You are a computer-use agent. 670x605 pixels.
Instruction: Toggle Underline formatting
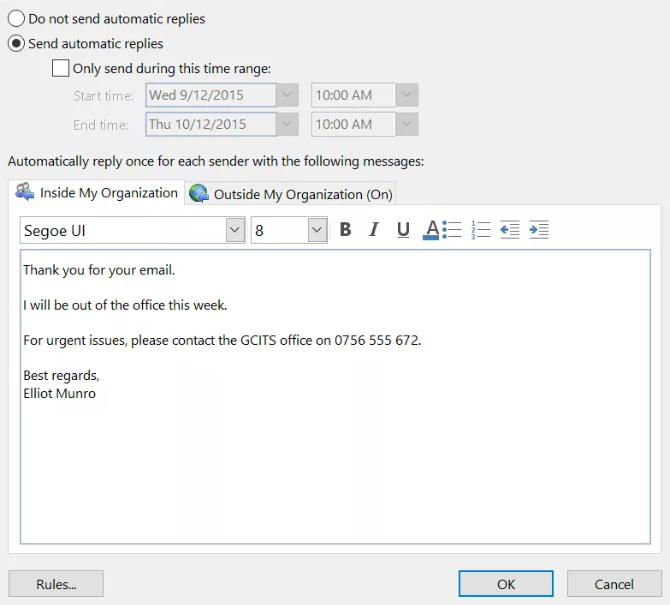tap(403, 230)
